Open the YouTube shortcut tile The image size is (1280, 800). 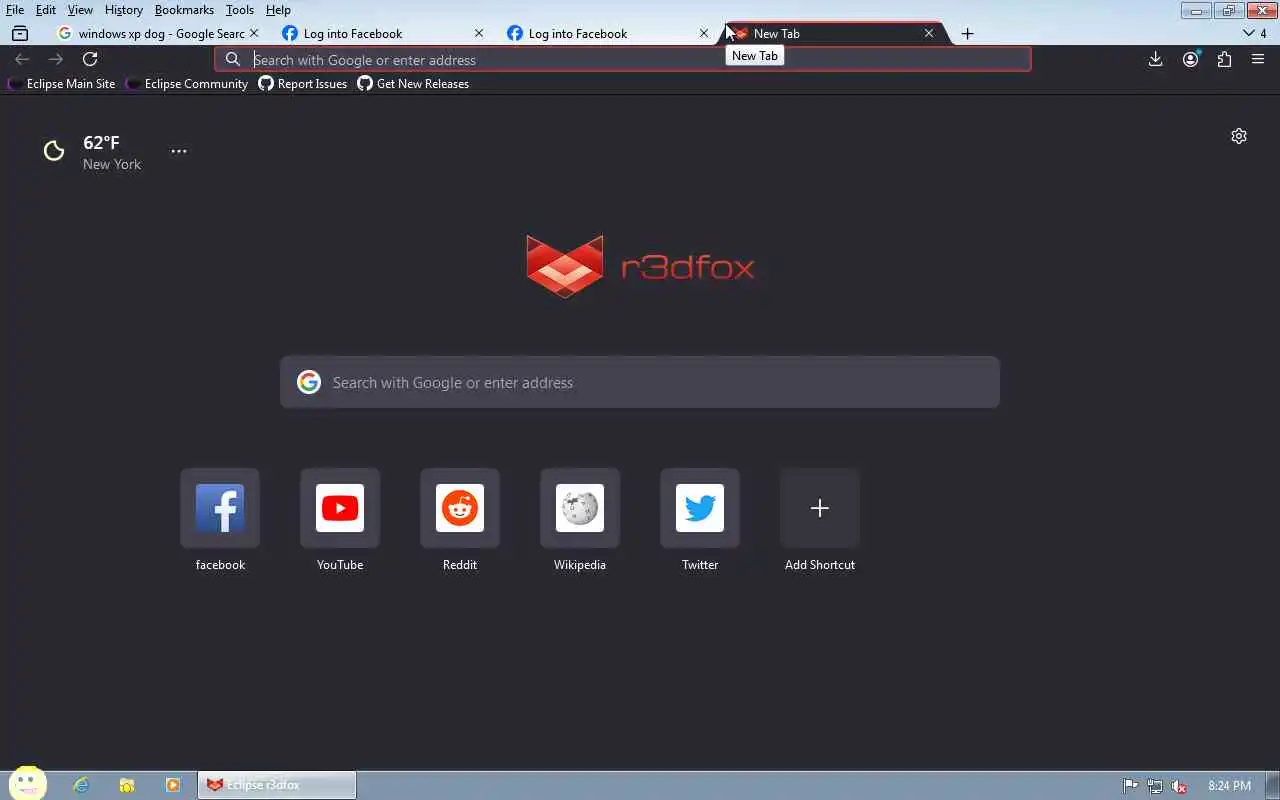340,508
